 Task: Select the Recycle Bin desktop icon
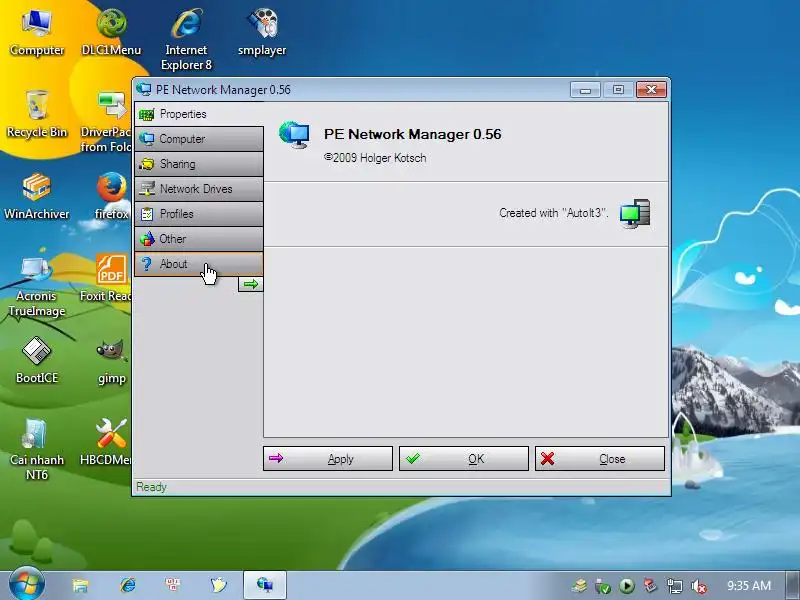[x=37, y=114]
